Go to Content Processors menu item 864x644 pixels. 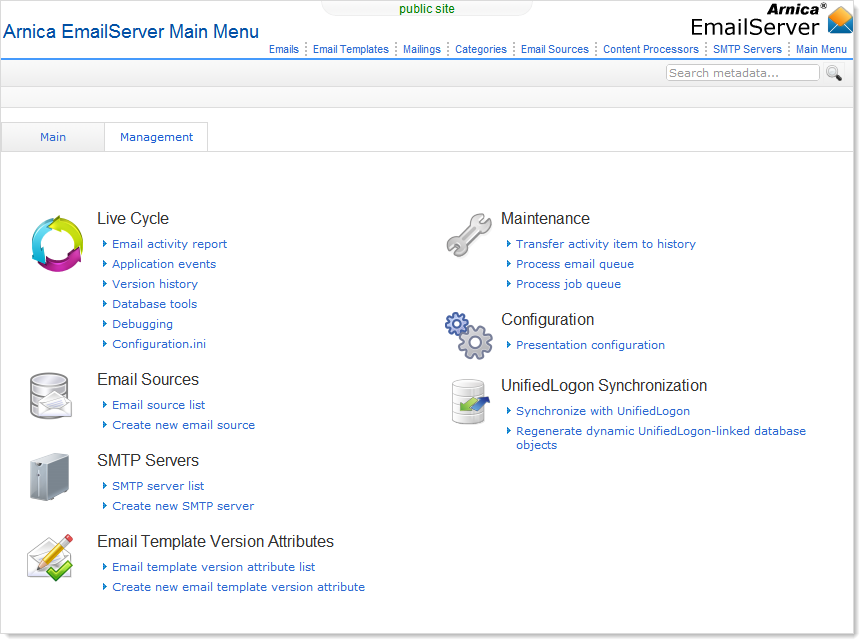click(650, 49)
